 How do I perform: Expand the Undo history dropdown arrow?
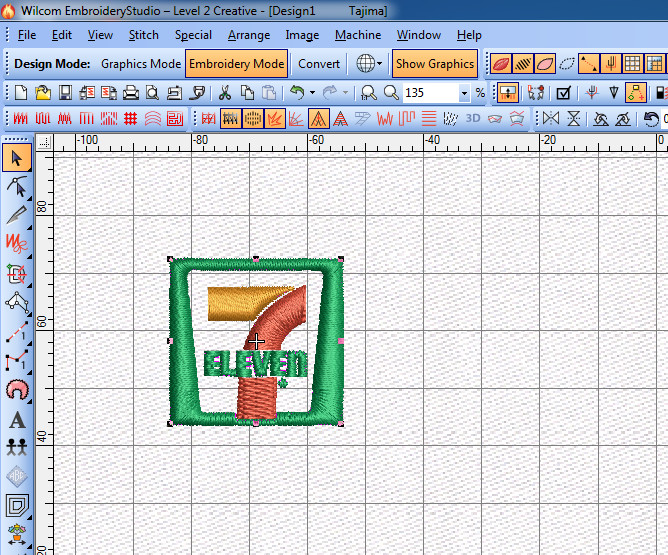click(312, 92)
